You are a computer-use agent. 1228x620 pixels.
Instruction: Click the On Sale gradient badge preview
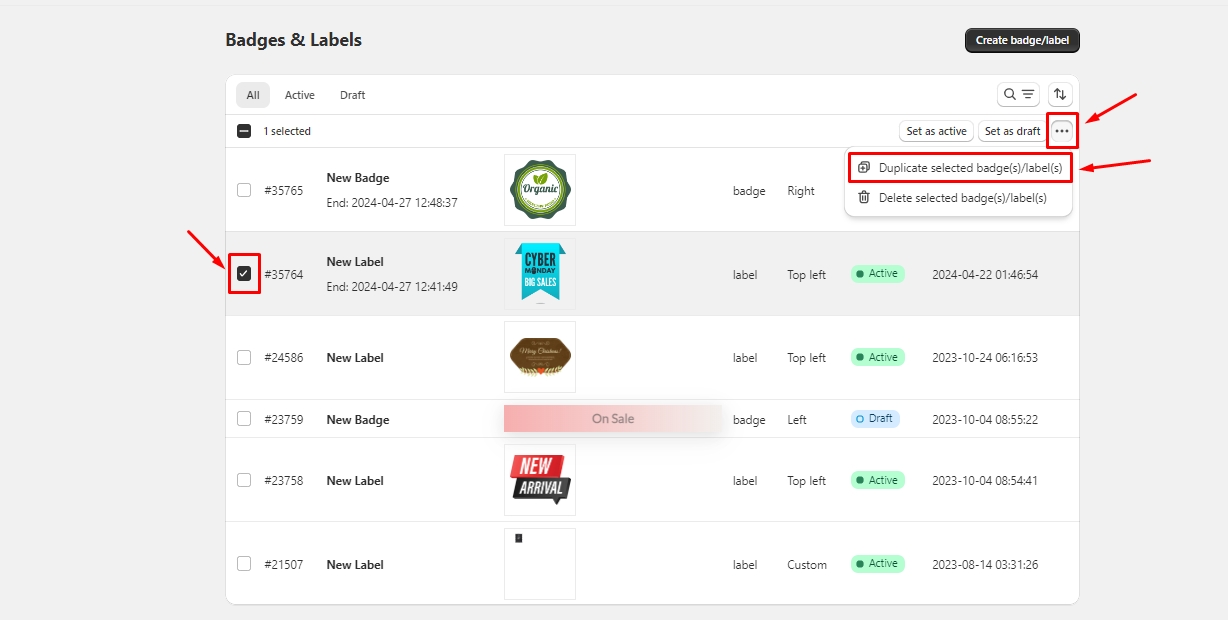pos(612,419)
